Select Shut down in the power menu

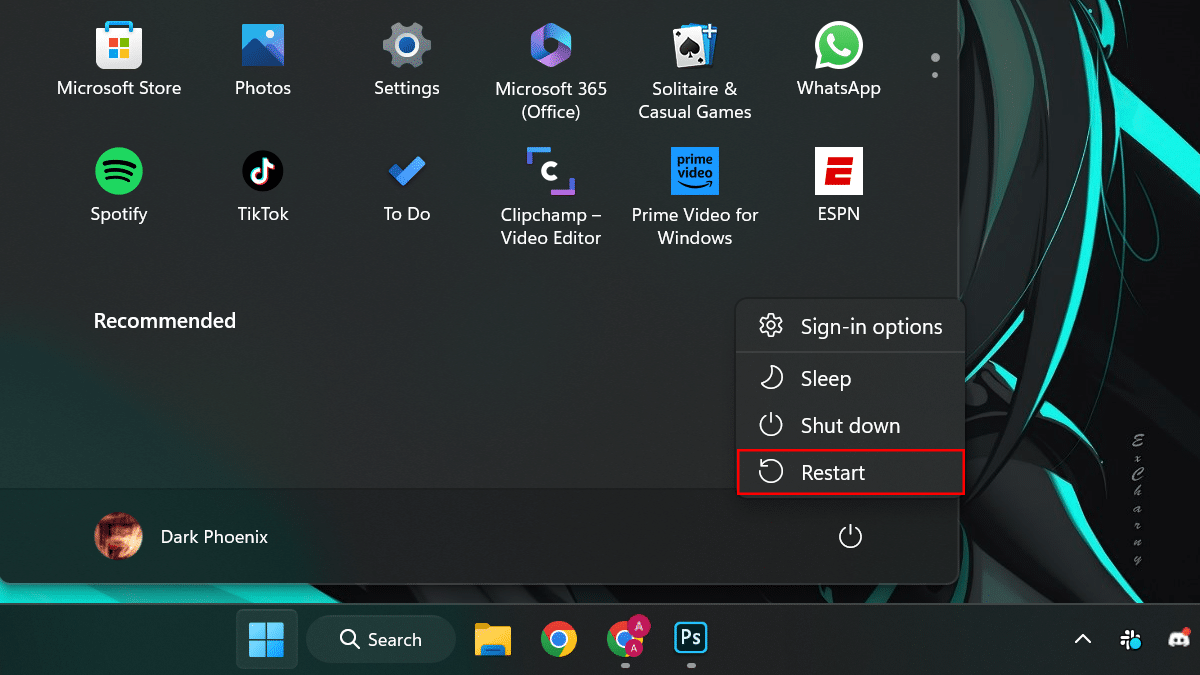pyautogui.click(x=851, y=426)
